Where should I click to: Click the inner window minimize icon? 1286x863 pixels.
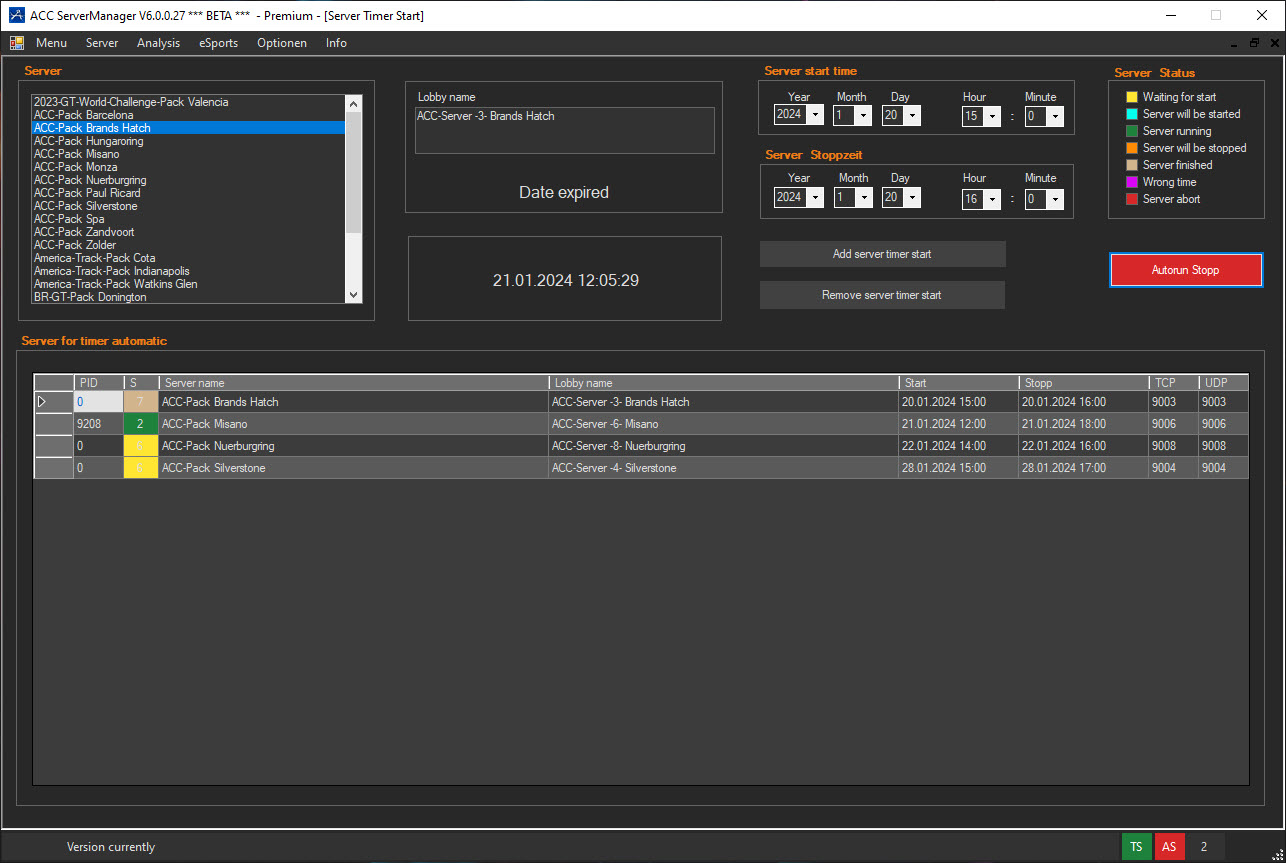coord(1235,43)
